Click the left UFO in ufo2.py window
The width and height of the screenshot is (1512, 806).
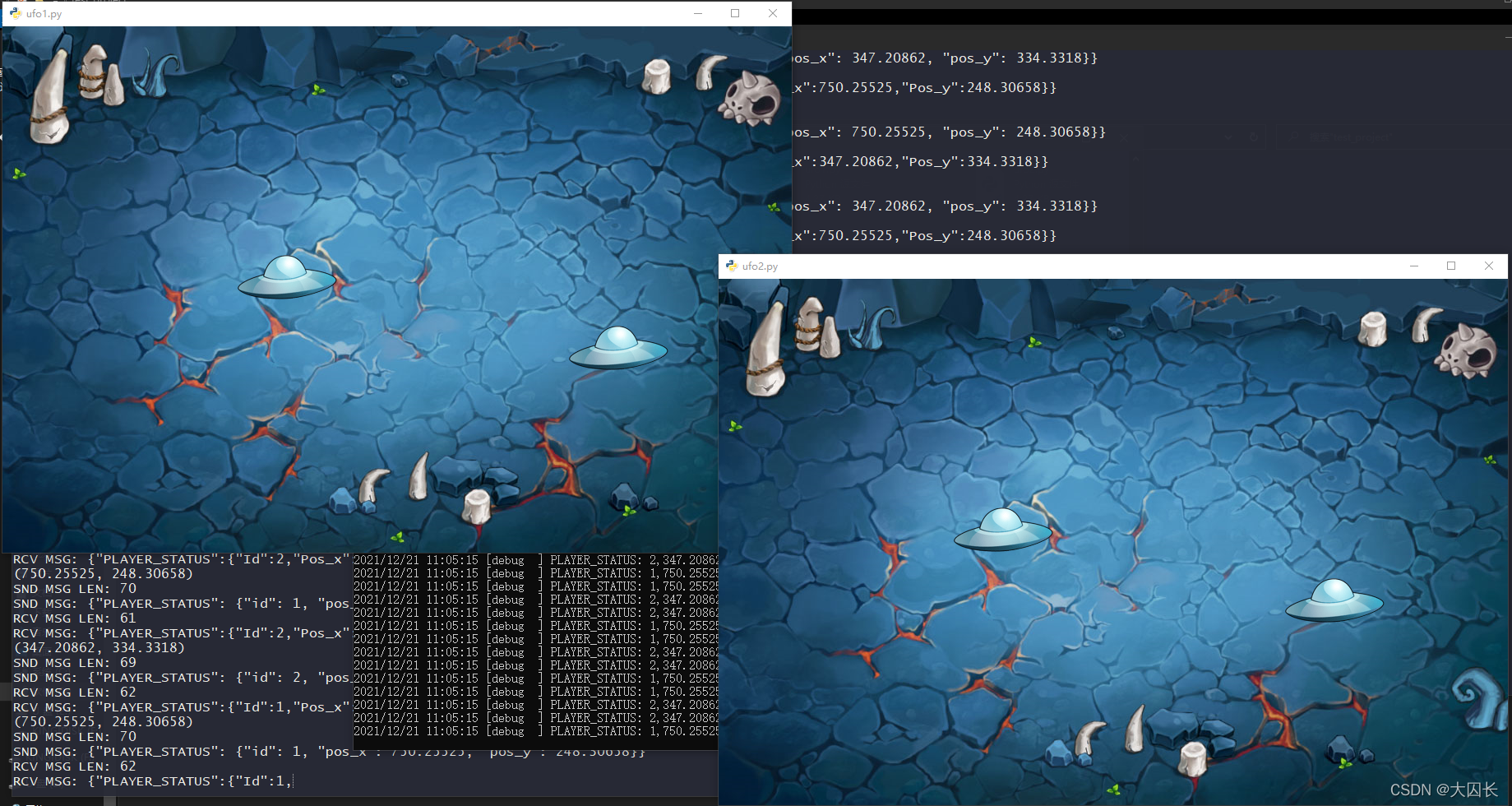click(x=1003, y=530)
